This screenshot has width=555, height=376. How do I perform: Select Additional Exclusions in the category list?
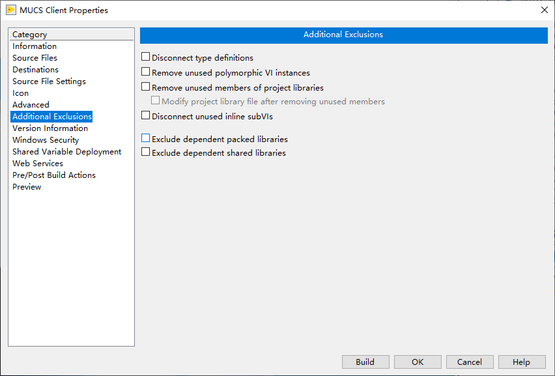click(x=52, y=116)
